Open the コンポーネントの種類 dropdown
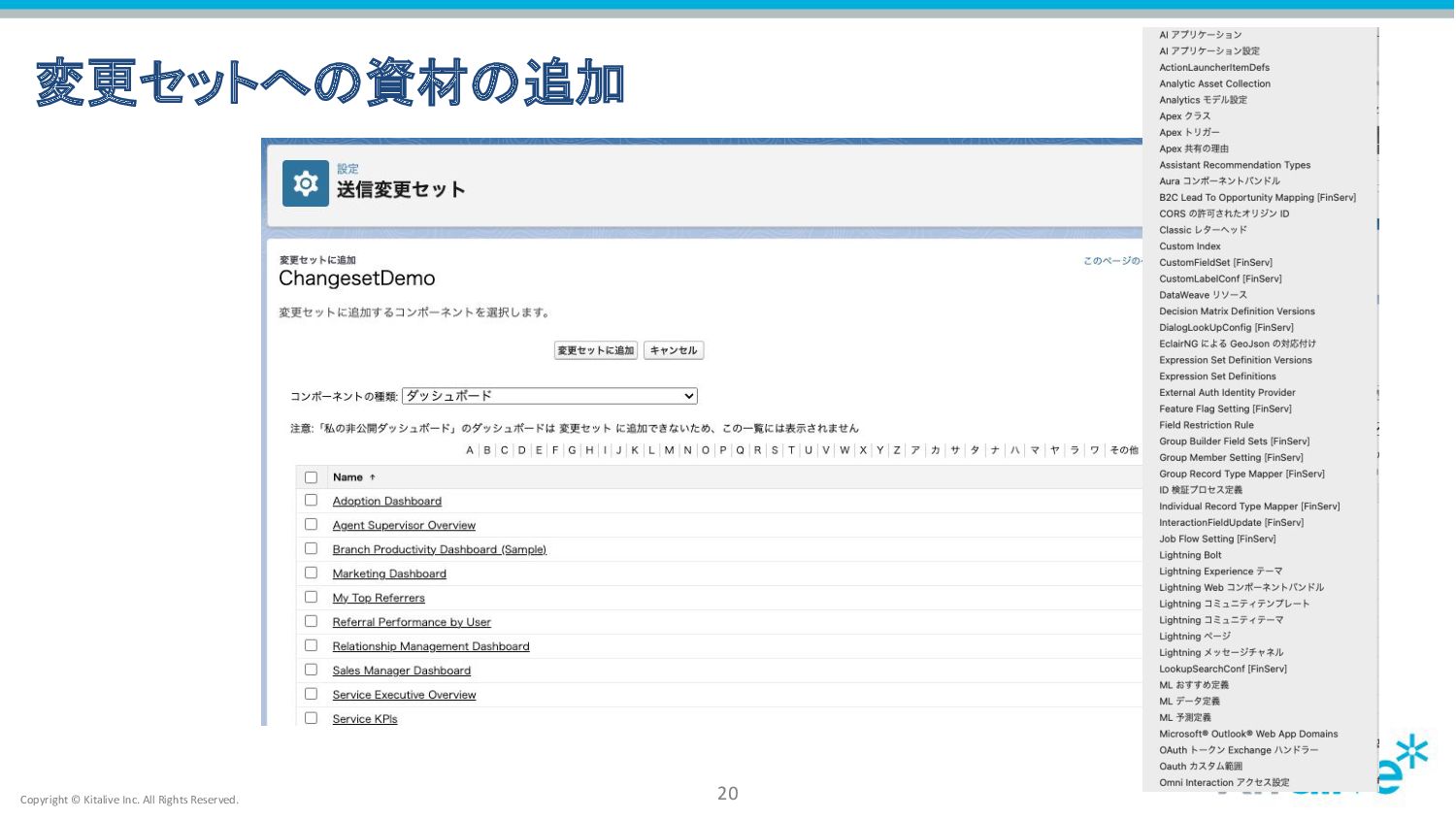The height and width of the screenshot is (819, 1456). (x=549, y=396)
